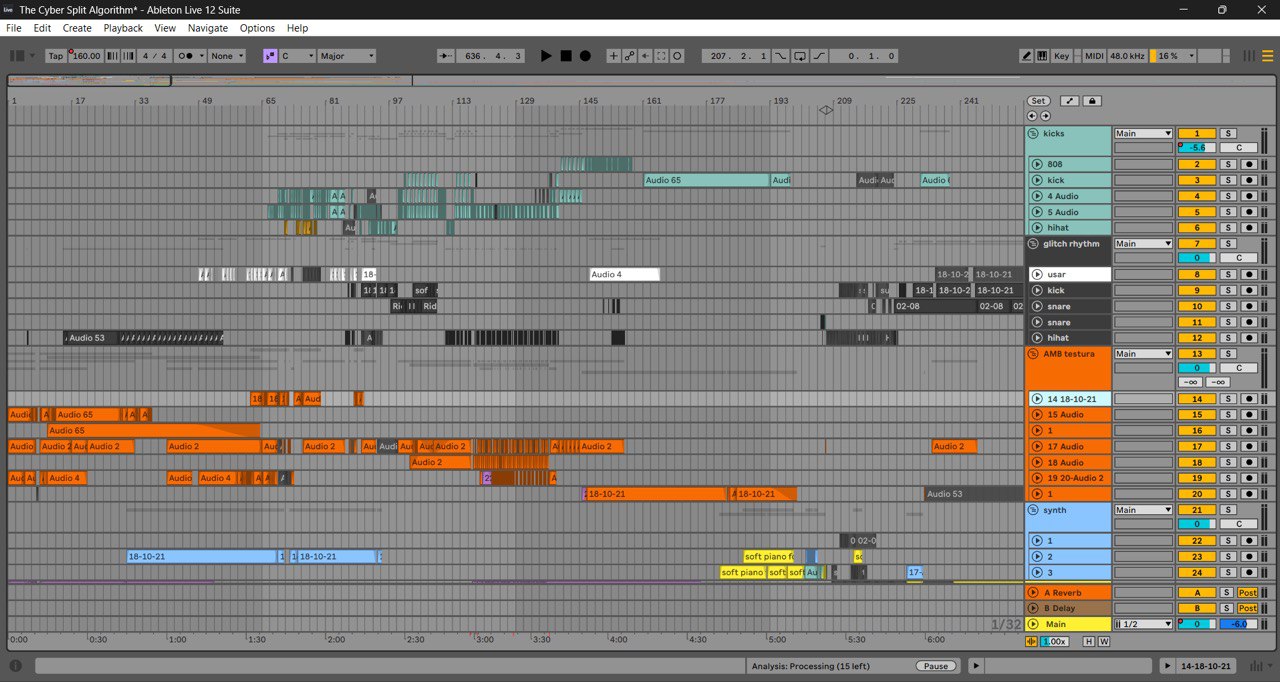Solo the 808 track
The image size is (1280, 682).
click(x=1227, y=165)
